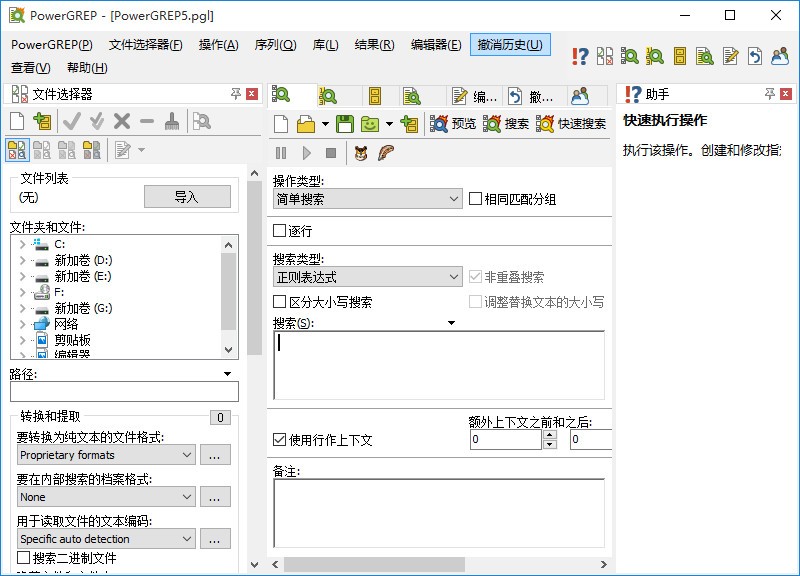Open the 路径 path history dropdown arrow

click(x=228, y=374)
